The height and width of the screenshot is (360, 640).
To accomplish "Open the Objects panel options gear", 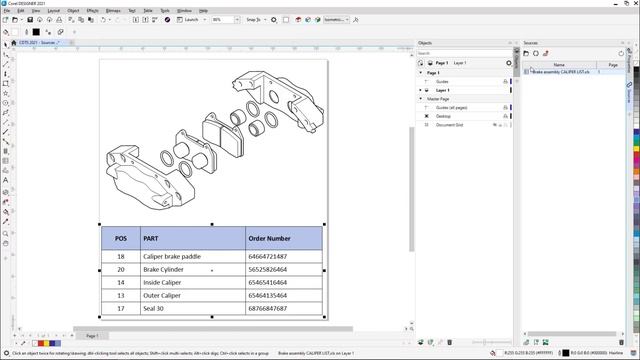I will pos(509,63).
